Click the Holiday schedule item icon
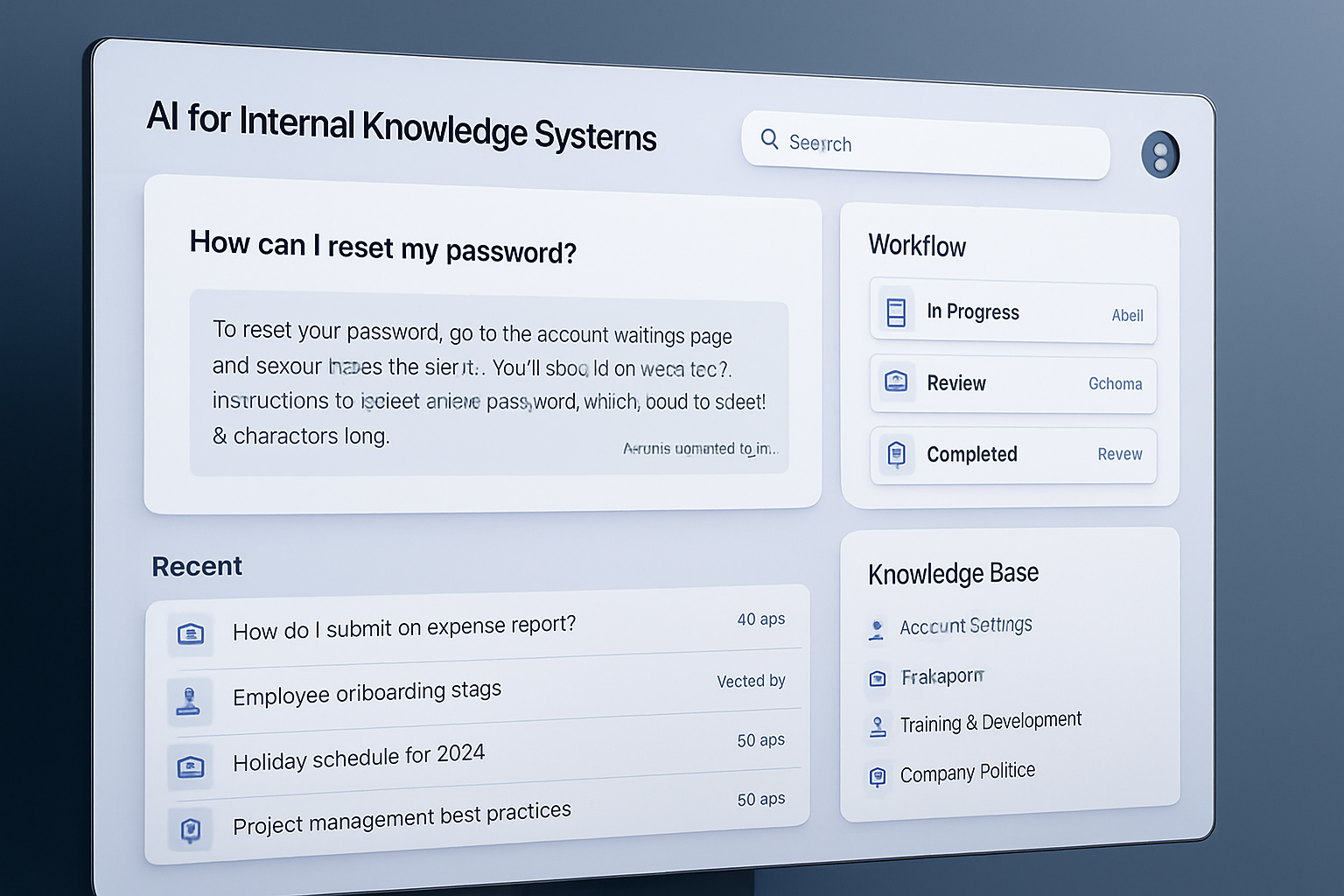The height and width of the screenshot is (896, 1344). pos(191,765)
